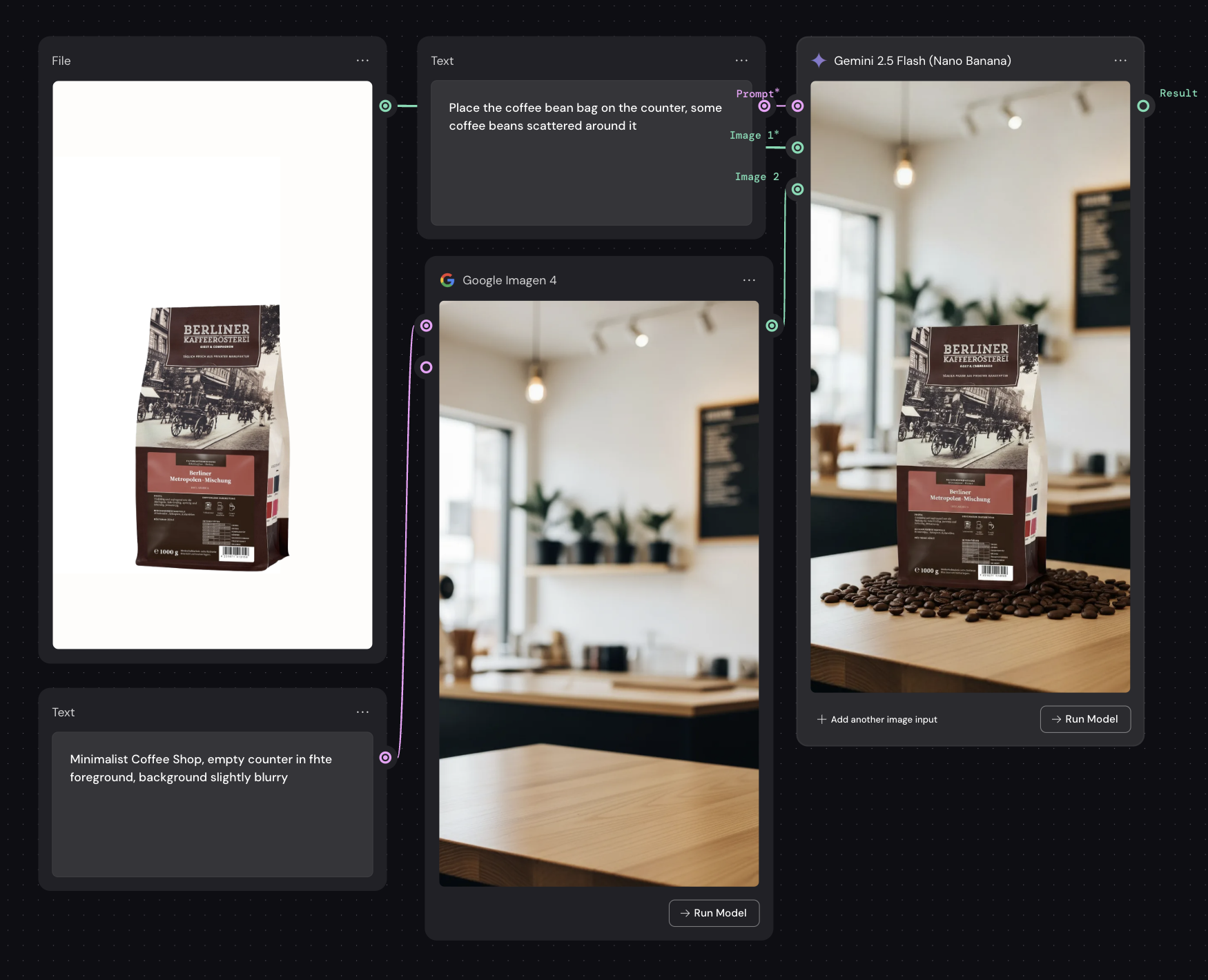This screenshot has width=1208, height=980.
Task: Select the coffee bag file image
Action: click(x=213, y=365)
